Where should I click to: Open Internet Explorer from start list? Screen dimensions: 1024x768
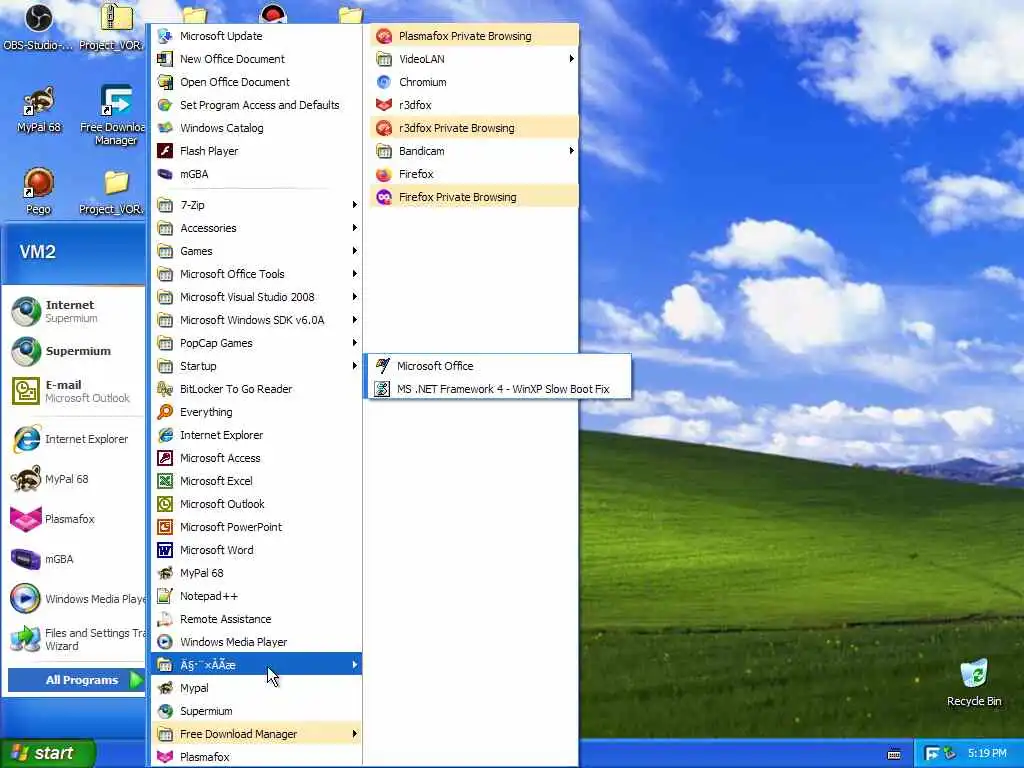(x=73, y=439)
